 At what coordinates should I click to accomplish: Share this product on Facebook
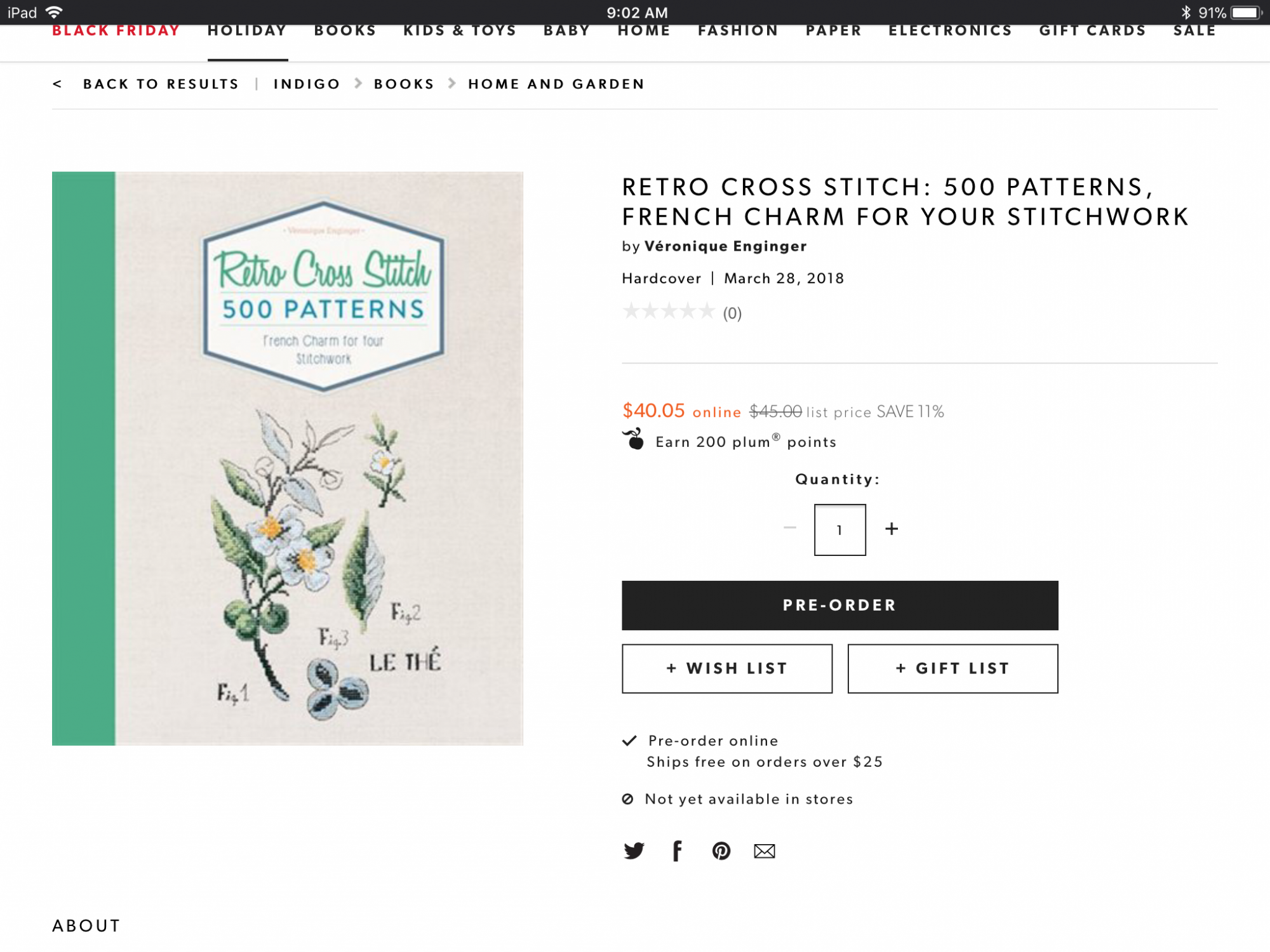[677, 850]
